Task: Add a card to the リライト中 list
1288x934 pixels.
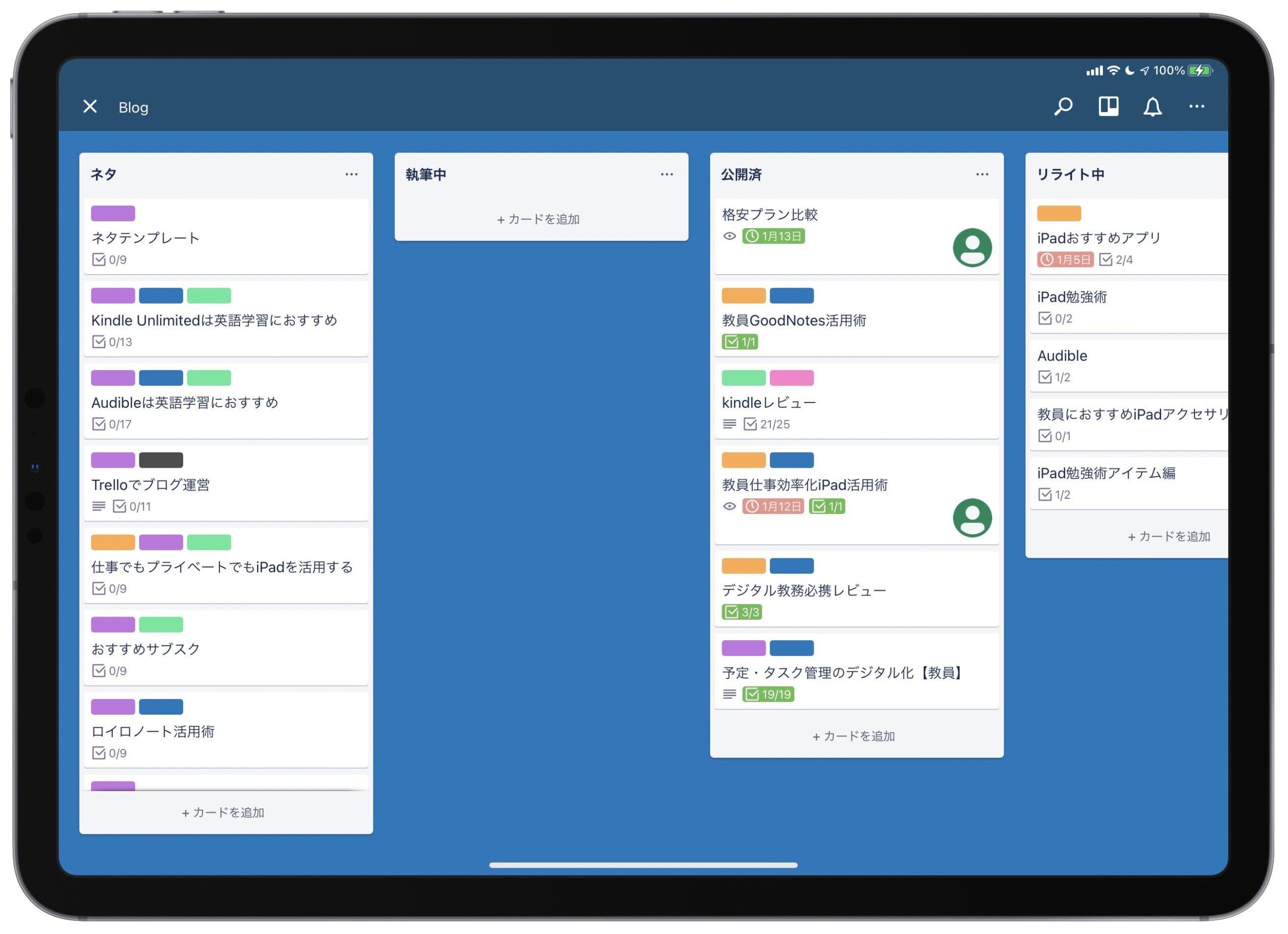Action: tap(1169, 537)
